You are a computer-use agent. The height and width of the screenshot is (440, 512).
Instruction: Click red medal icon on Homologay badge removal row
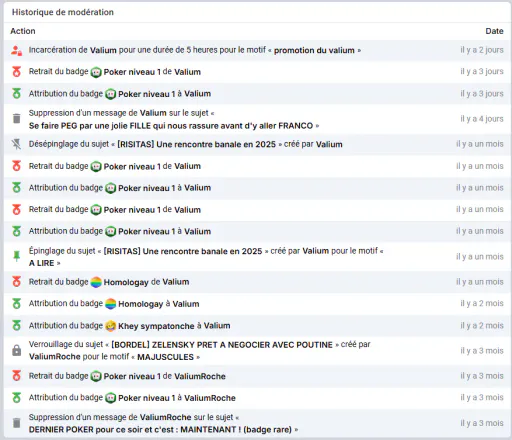click(x=16, y=282)
